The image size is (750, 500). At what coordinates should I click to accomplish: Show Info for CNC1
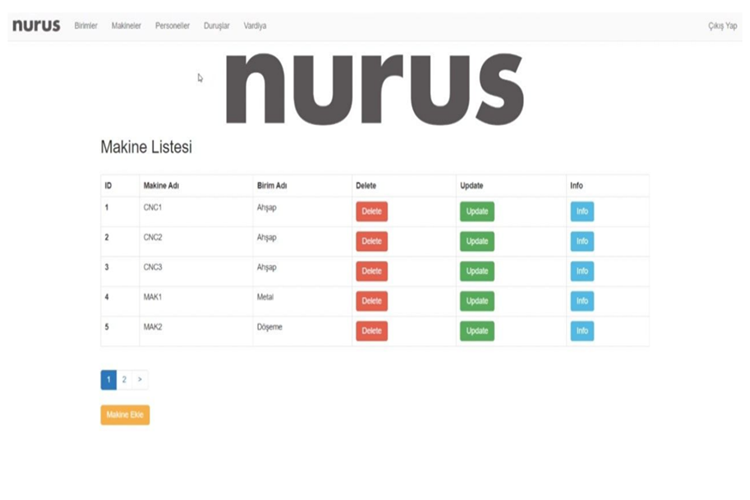pyautogui.click(x=582, y=211)
